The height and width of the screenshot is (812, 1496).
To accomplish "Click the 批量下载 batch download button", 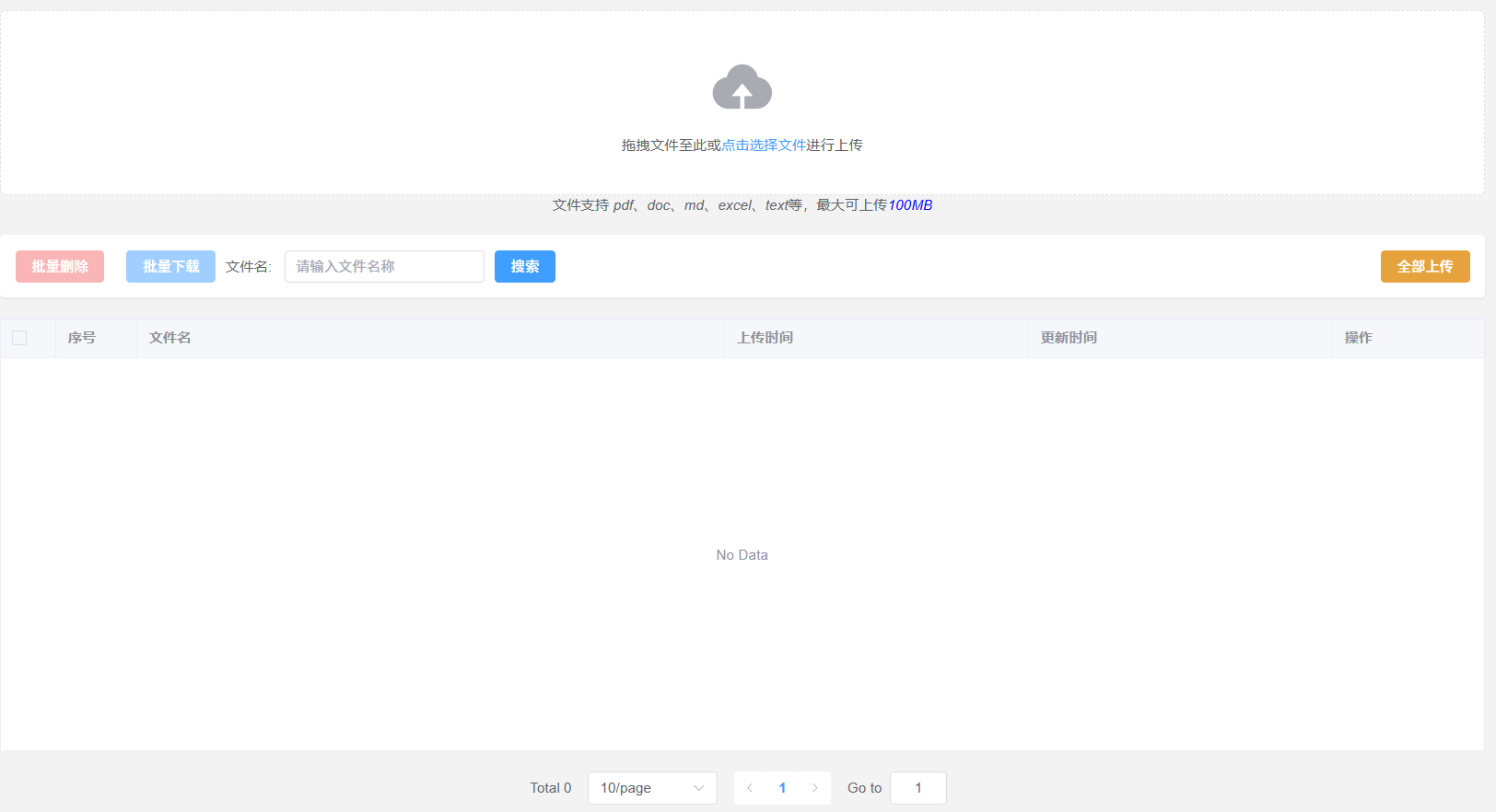I will pyautogui.click(x=170, y=267).
